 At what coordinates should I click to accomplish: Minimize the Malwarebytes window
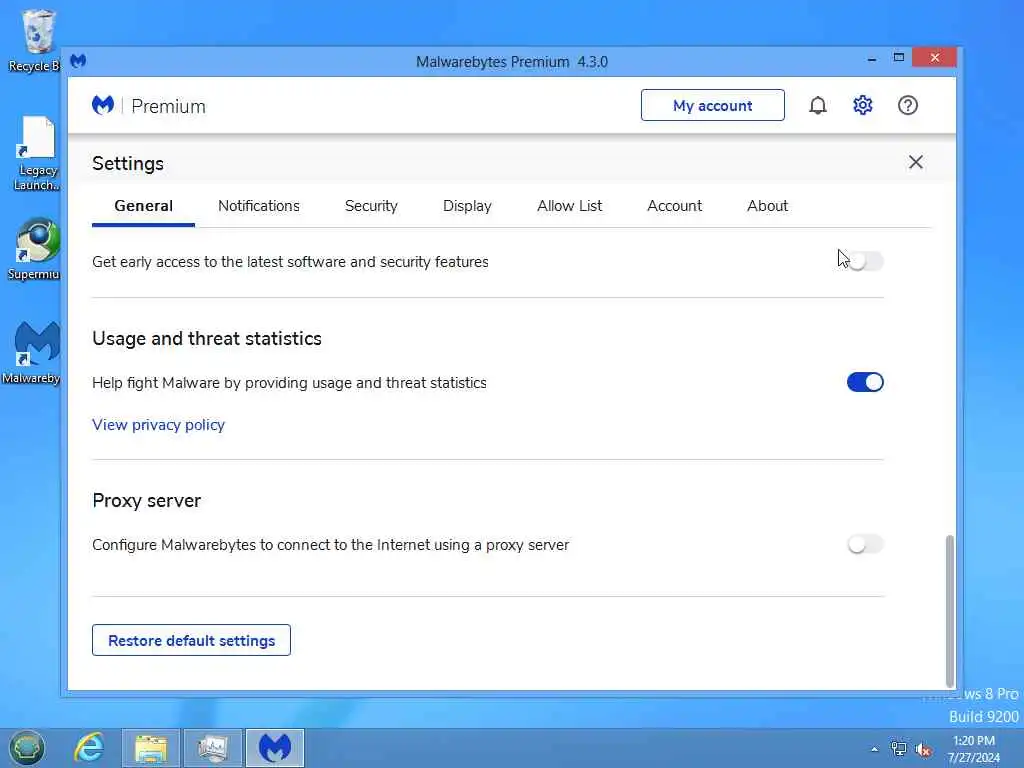872,59
